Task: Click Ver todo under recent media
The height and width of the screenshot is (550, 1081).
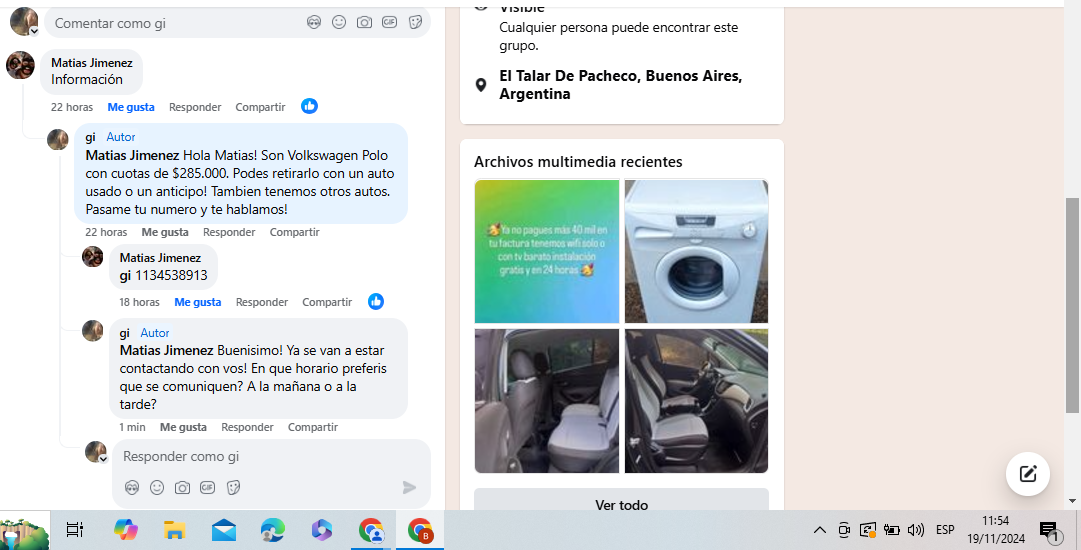Action: tap(621, 502)
